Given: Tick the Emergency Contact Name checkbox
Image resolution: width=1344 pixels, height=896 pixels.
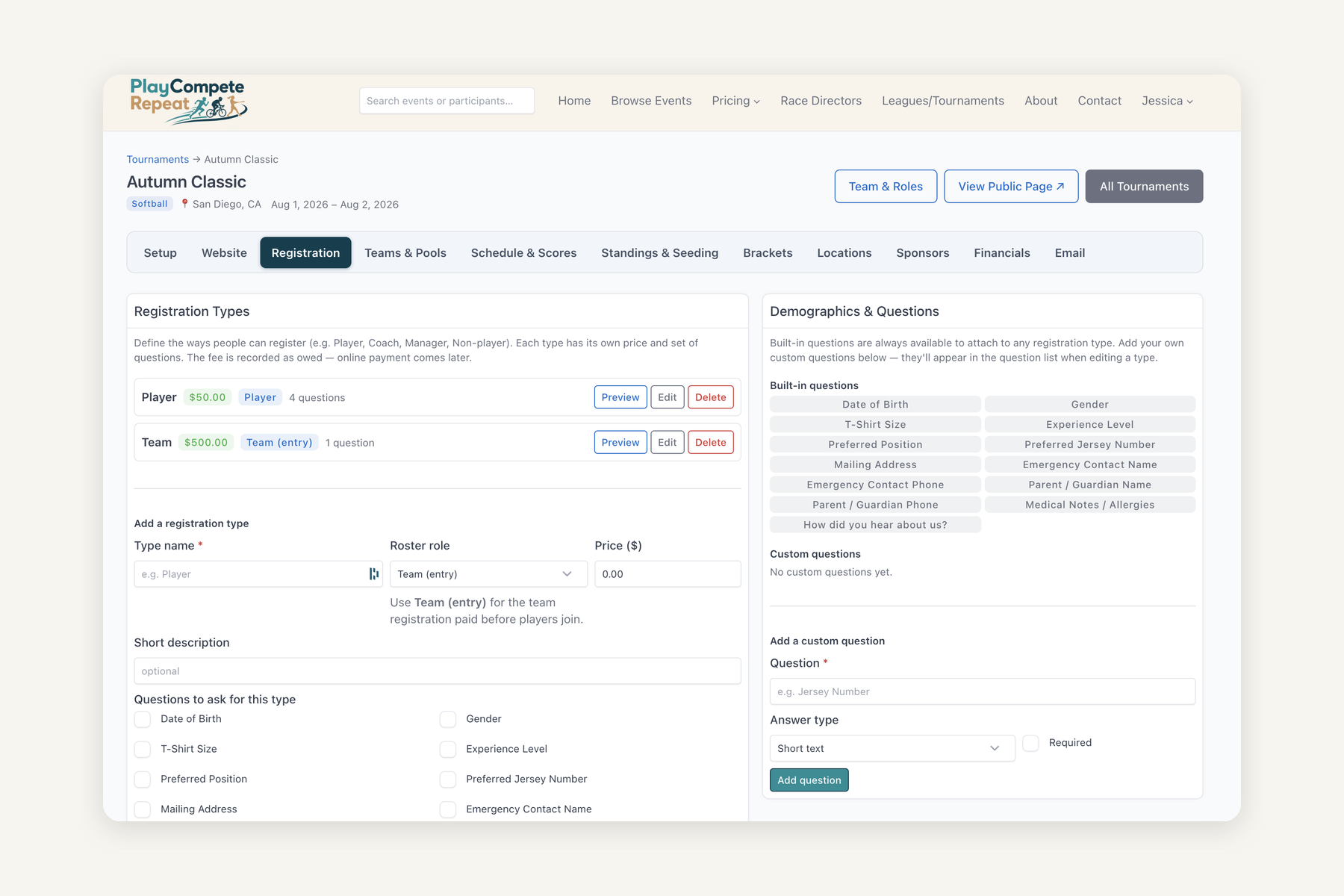Looking at the screenshot, I should pyautogui.click(x=448, y=809).
